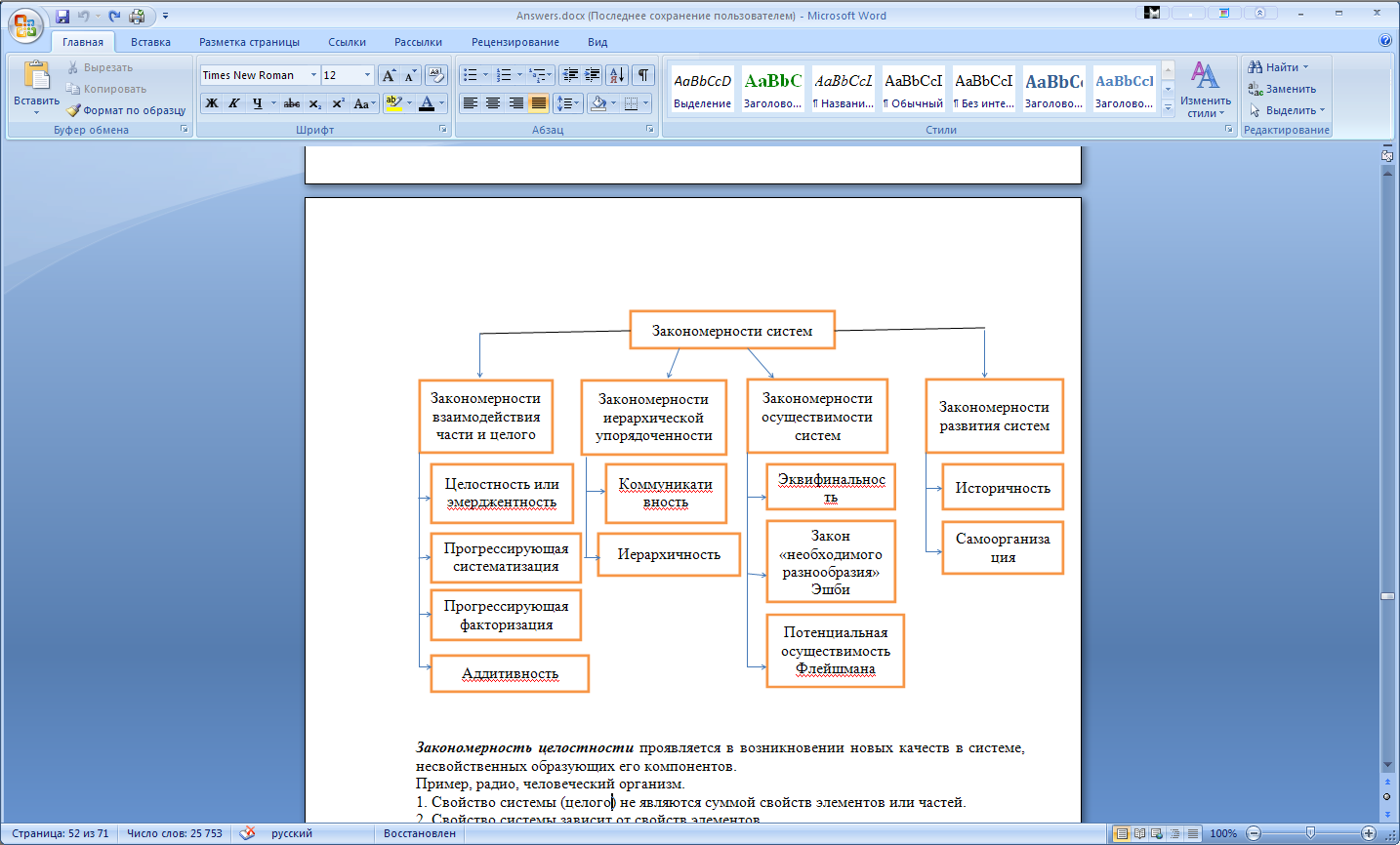Open Word help question mark icon
This screenshot has height=845, width=1400.
(1384, 41)
